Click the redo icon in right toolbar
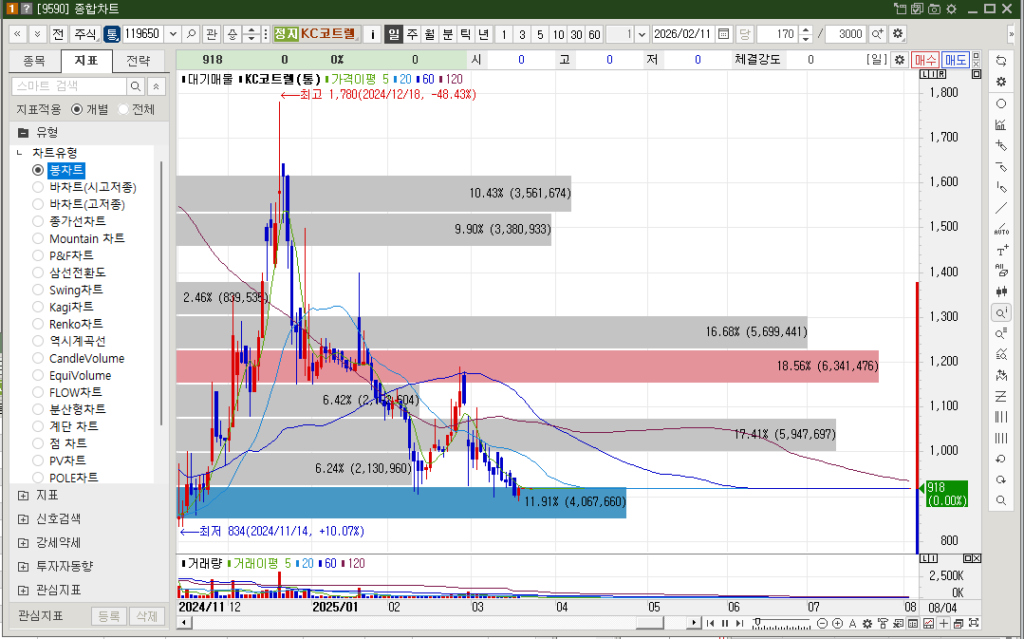This screenshot has width=1024, height=639. coord(1000,480)
